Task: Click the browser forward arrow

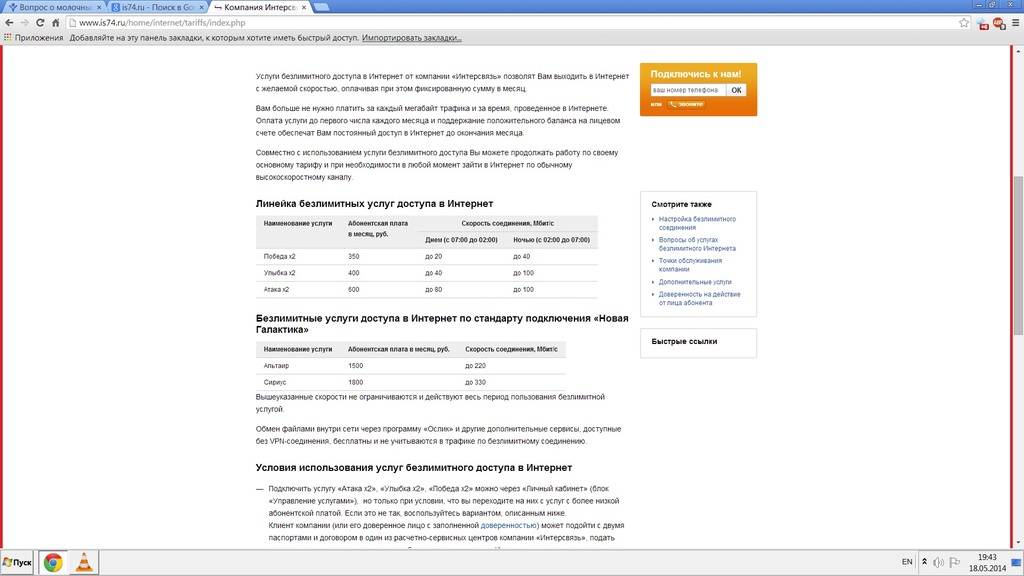Action: click(25, 23)
